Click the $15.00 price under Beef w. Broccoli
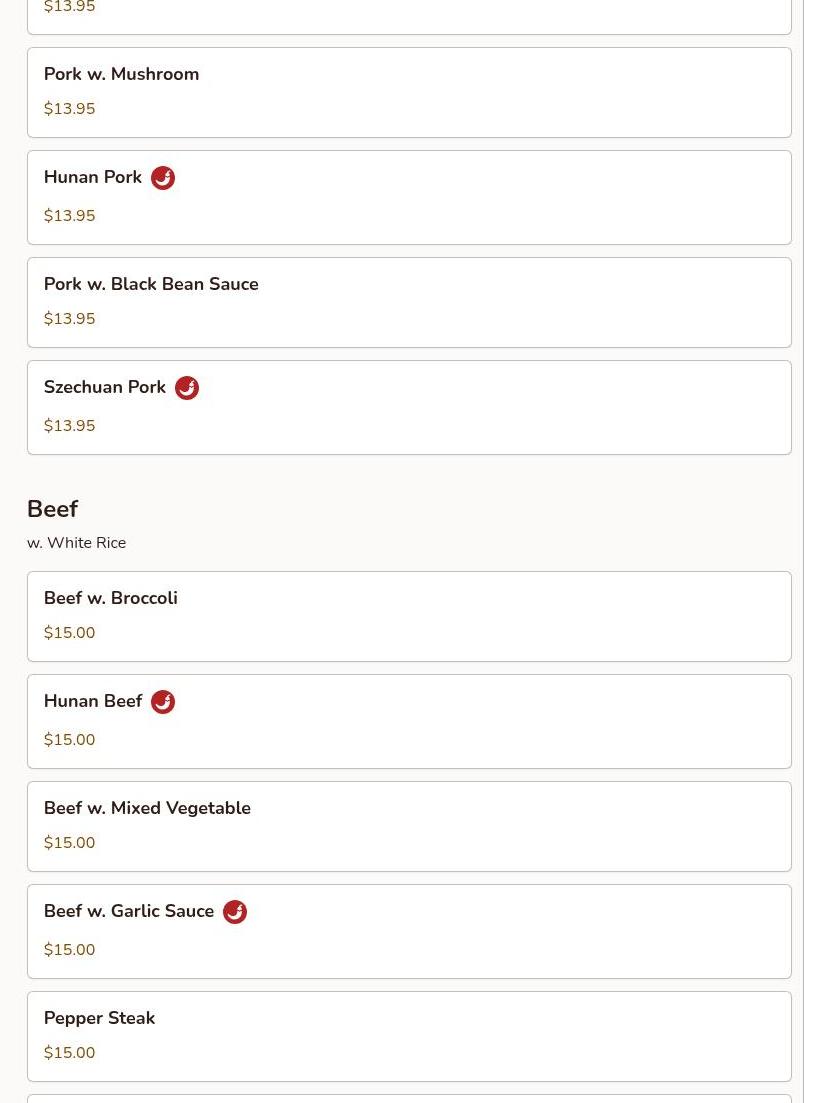This screenshot has height=1103, width=824. [69, 633]
